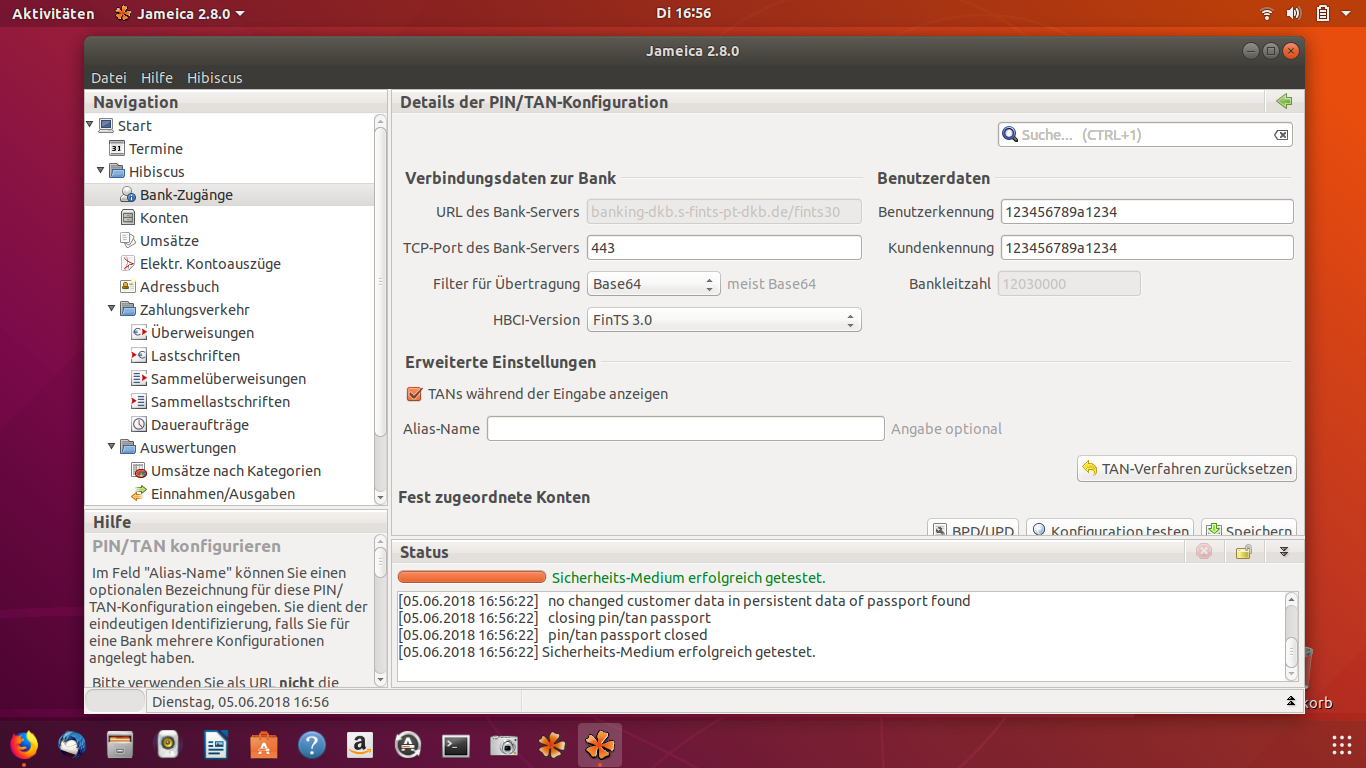Open the Terminal from the dock
The width and height of the screenshot is (1366, 768).
(x=456, y=745)
